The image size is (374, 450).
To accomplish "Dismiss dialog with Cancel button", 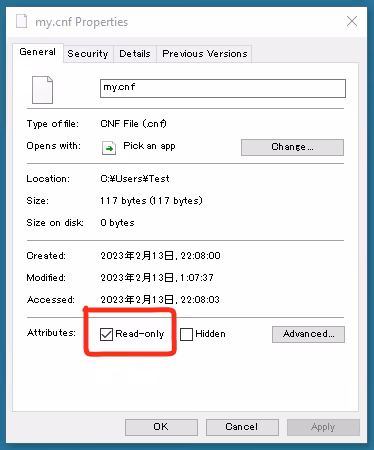I will (242, 427).
